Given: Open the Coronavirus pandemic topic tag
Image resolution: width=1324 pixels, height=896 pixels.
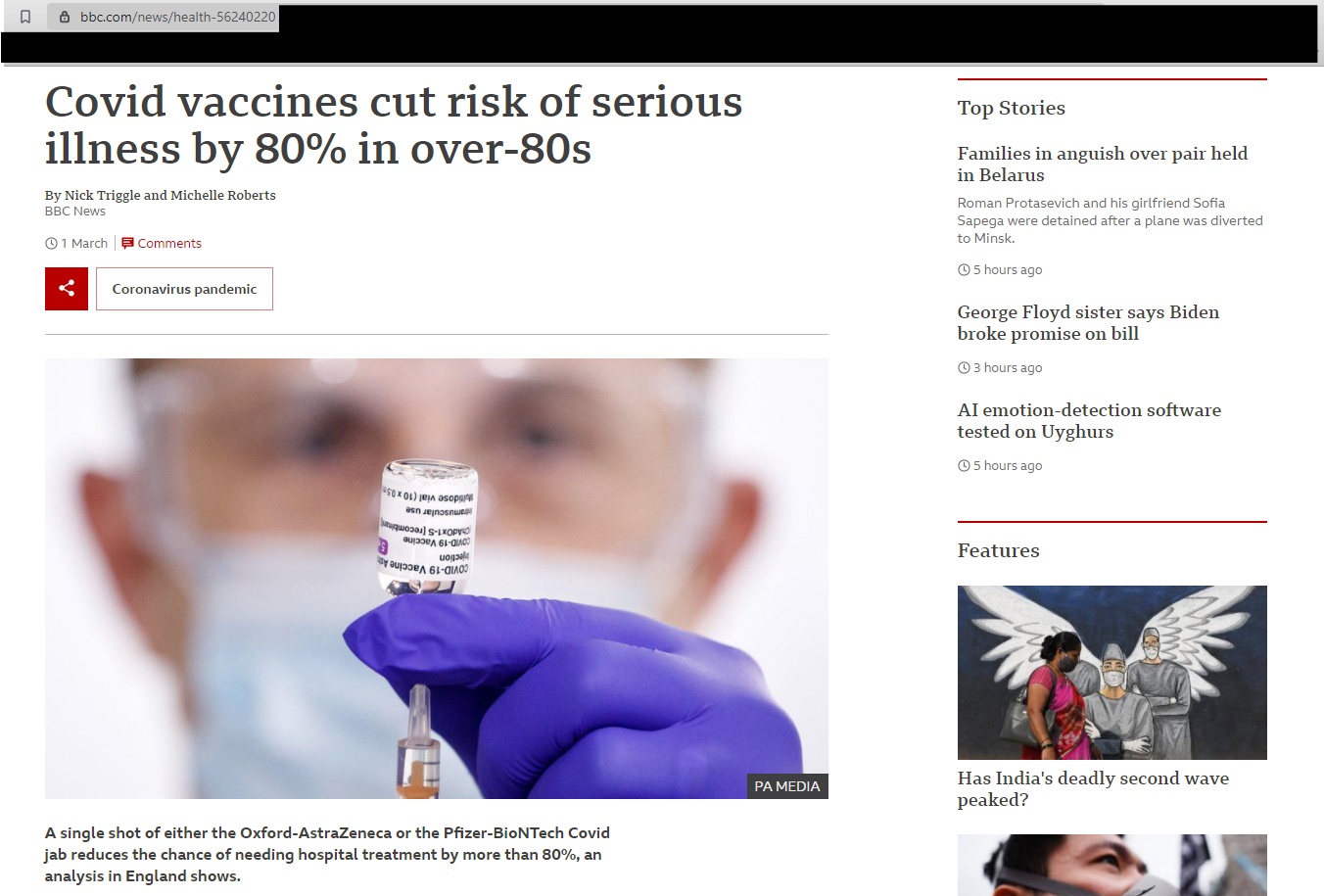Looking at the screenshot, I should 184,289.
